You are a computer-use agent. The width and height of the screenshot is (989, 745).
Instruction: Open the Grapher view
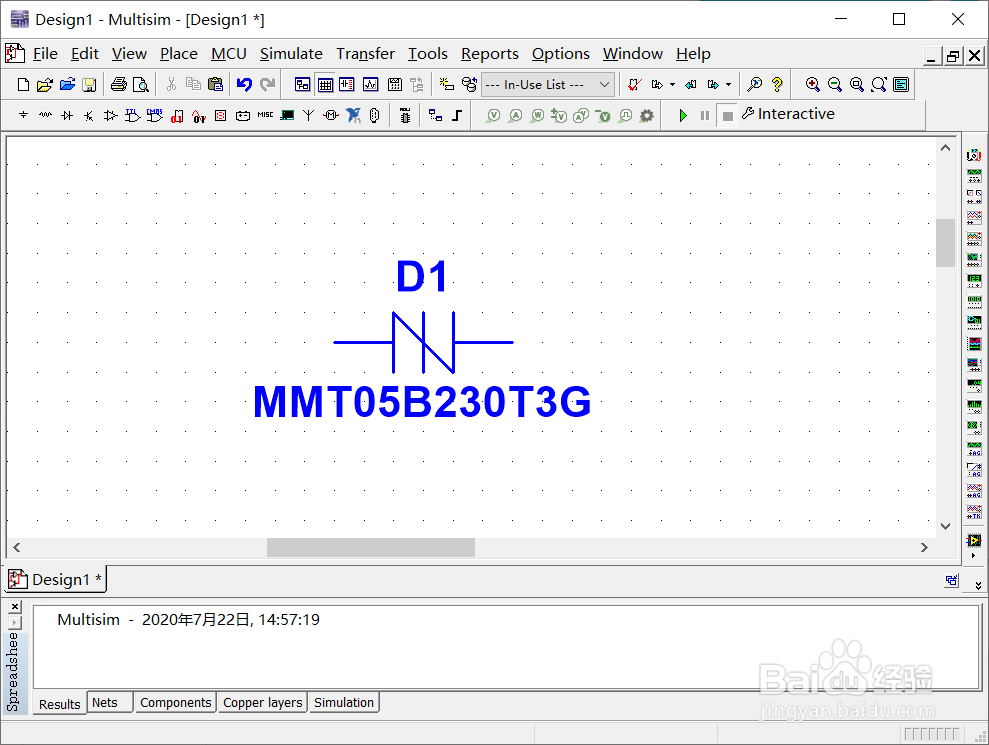(x=371, y=85)
